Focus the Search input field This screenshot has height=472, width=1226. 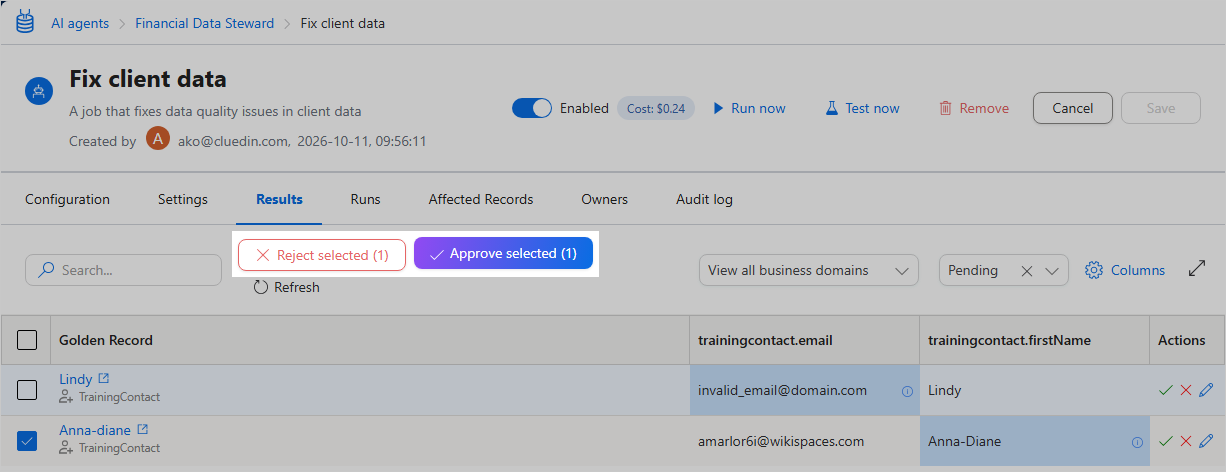123,270
